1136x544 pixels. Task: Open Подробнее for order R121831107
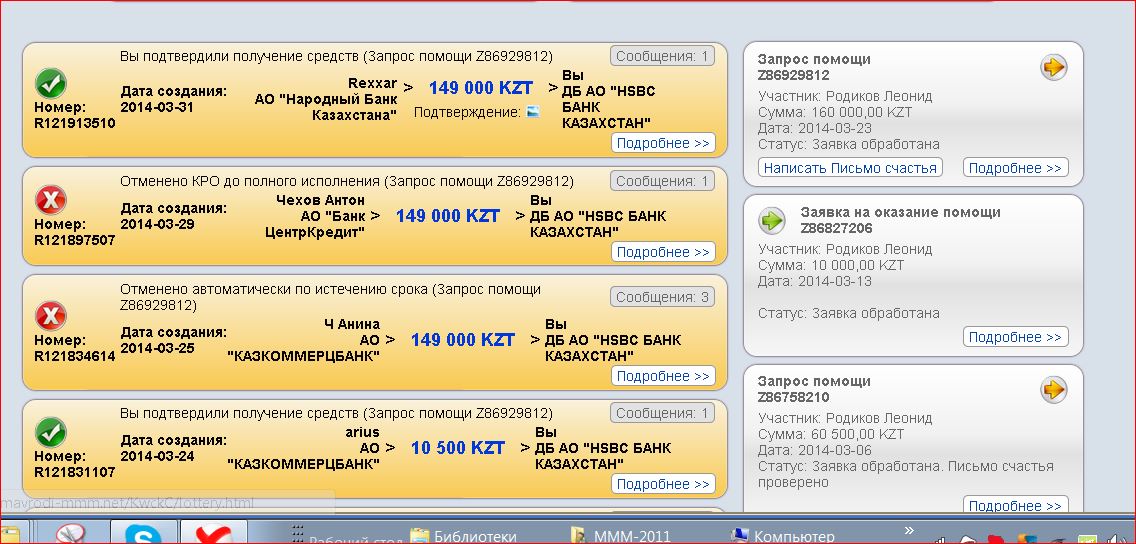pos(663,484)
